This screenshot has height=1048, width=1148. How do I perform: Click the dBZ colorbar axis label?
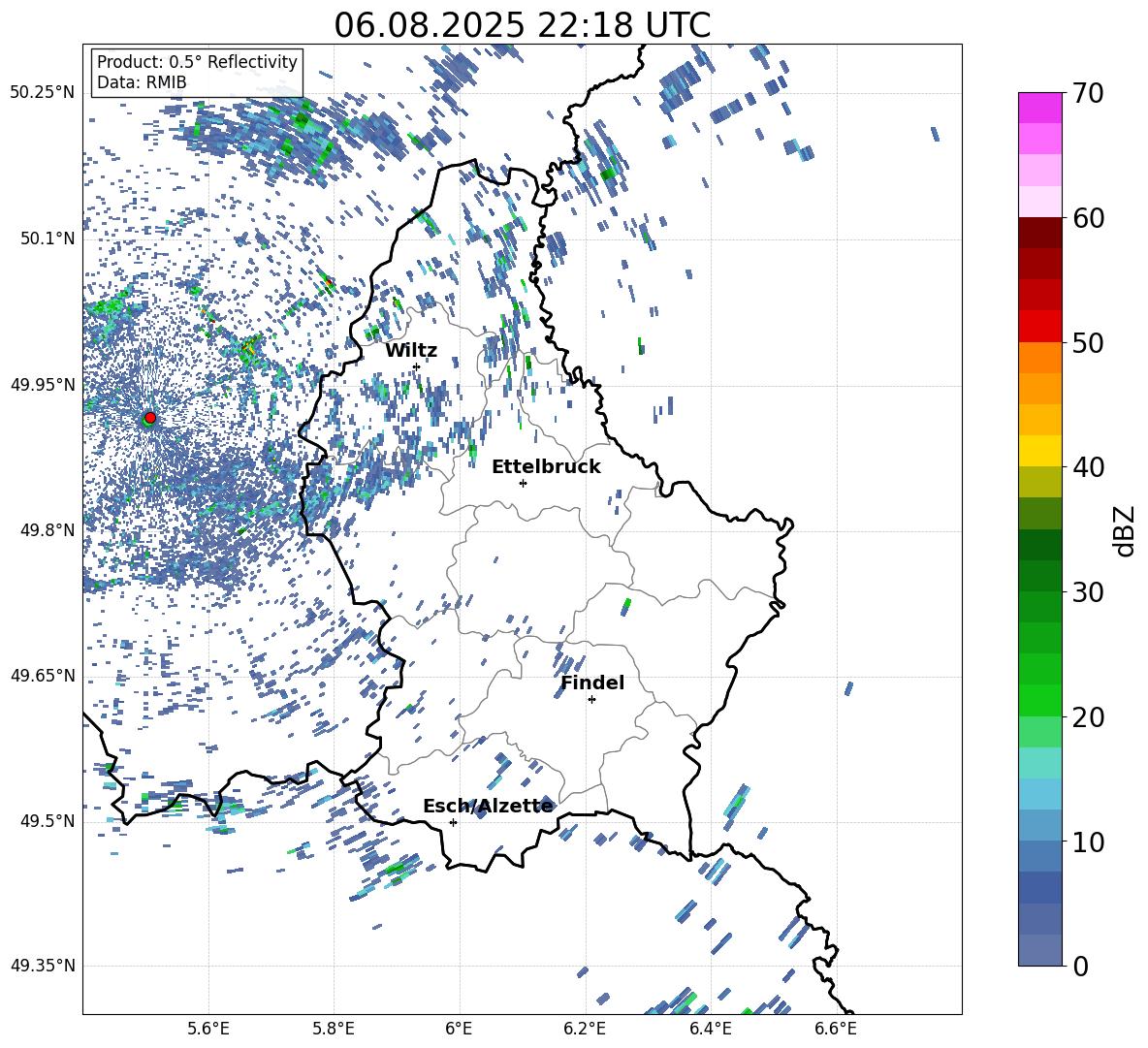tap(1124, 530)
